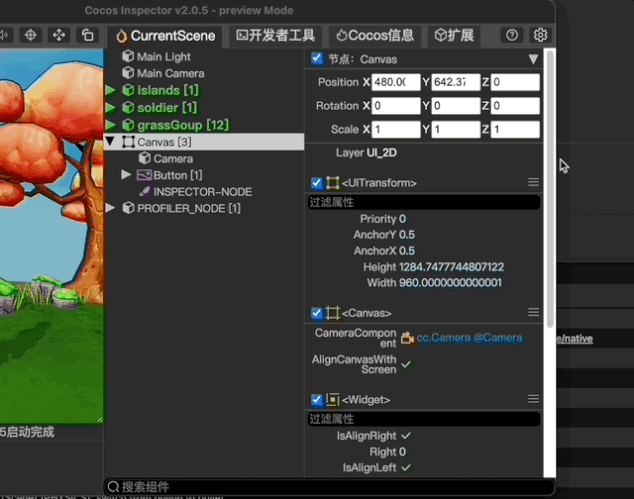The image size is (634, 499).
Task: Select Main Light in the tree
Action: coord(163,57)
